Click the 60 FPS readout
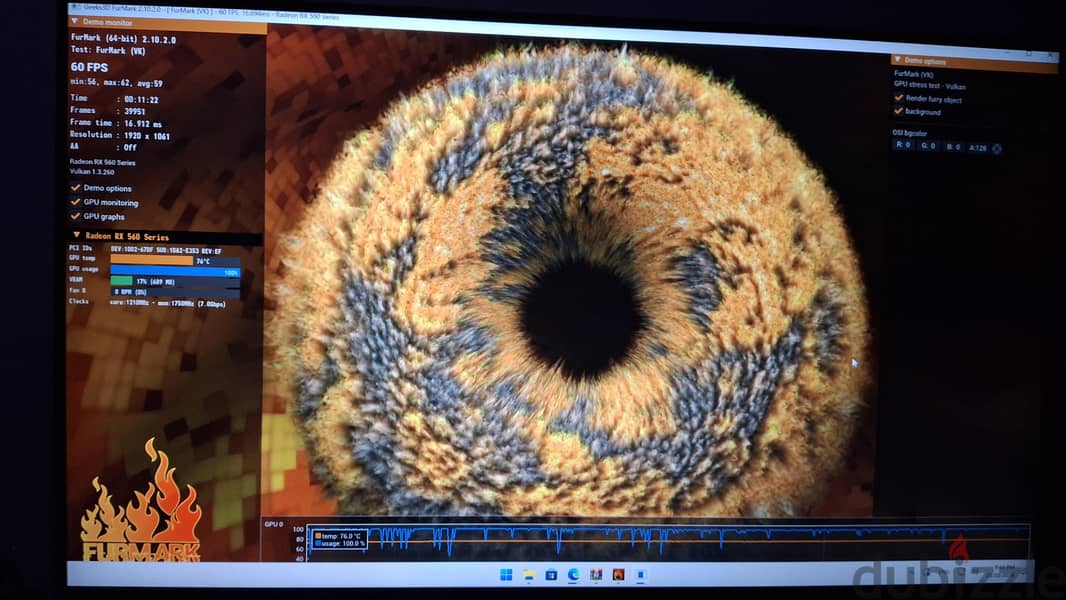The height and width of the screenshot is (600, 1066). coord(89,67)
